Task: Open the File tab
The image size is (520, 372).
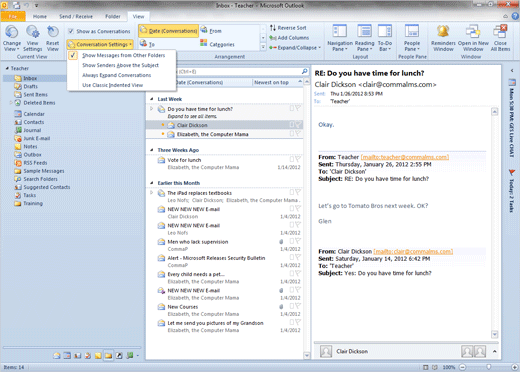Action: (x=13, y=16)
